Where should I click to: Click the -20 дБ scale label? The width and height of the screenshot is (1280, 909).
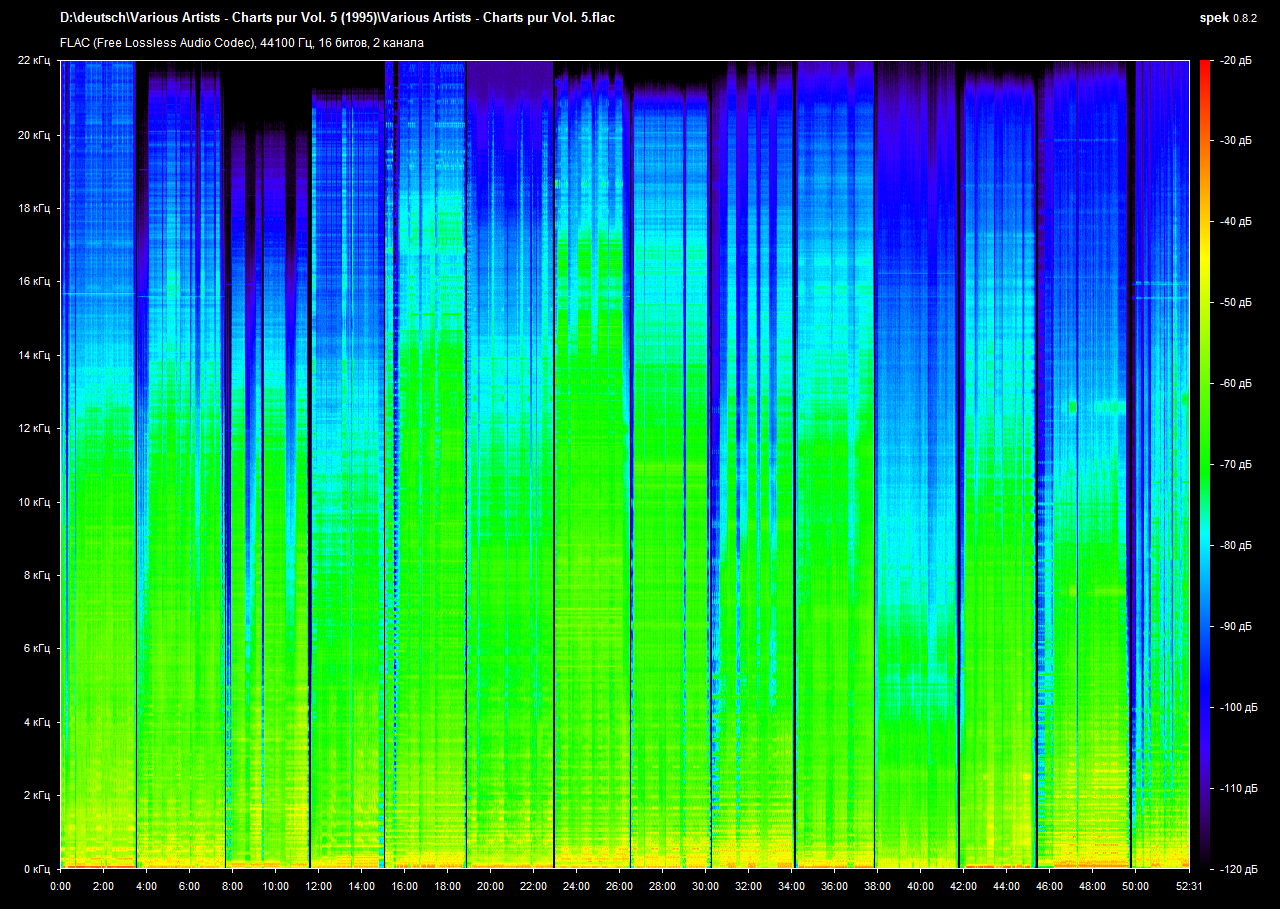coord(1236,61)
